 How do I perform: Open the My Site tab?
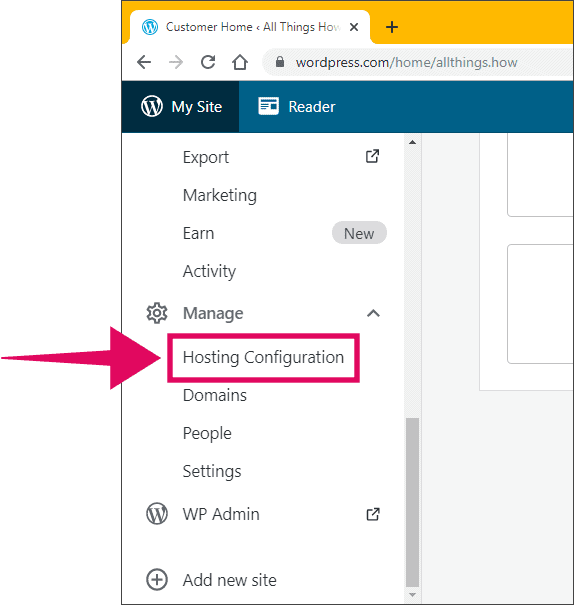click(181, 107)
